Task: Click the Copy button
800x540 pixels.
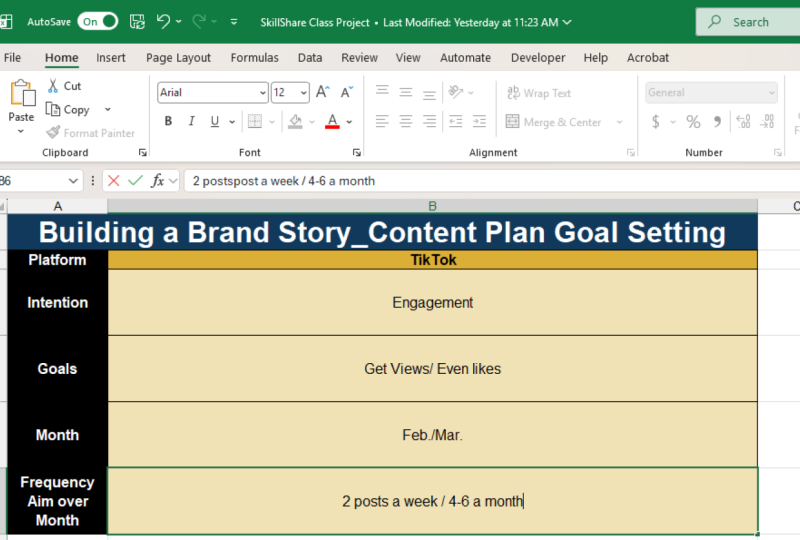Action: (68, 109)
